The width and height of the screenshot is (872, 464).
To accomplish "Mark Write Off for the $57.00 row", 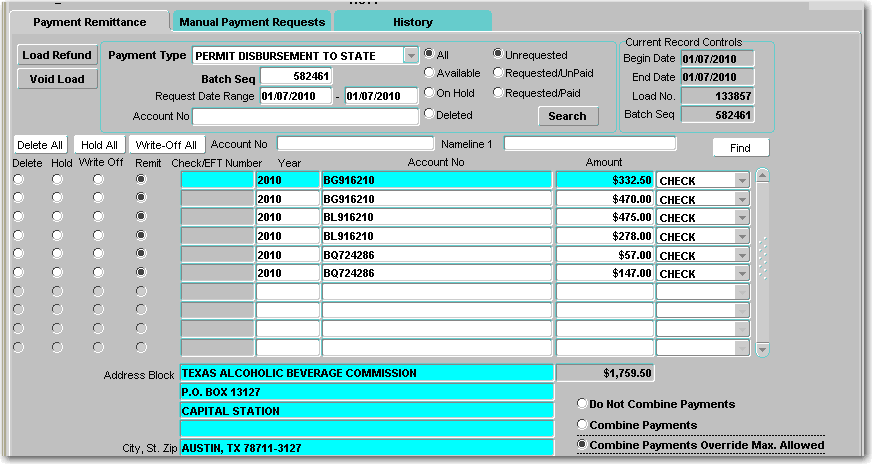I will click(x=98, y=253).
